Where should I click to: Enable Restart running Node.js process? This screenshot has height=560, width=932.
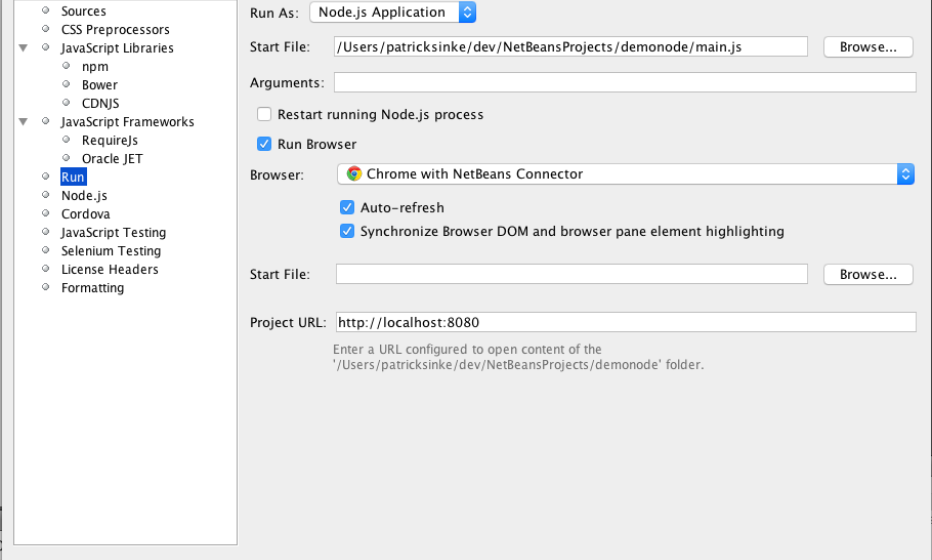(x=265, y=115)
